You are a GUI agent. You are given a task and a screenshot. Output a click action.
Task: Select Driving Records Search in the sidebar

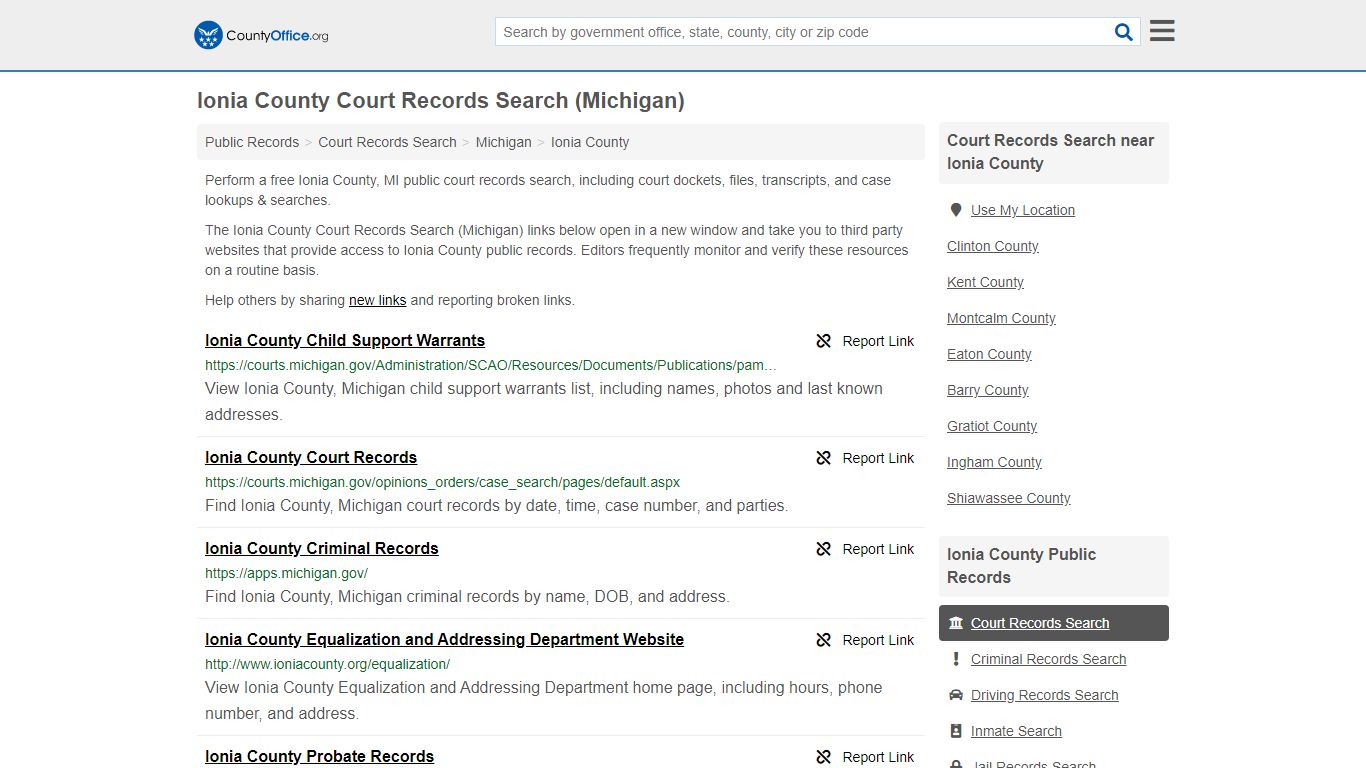tap(1044, 695)
